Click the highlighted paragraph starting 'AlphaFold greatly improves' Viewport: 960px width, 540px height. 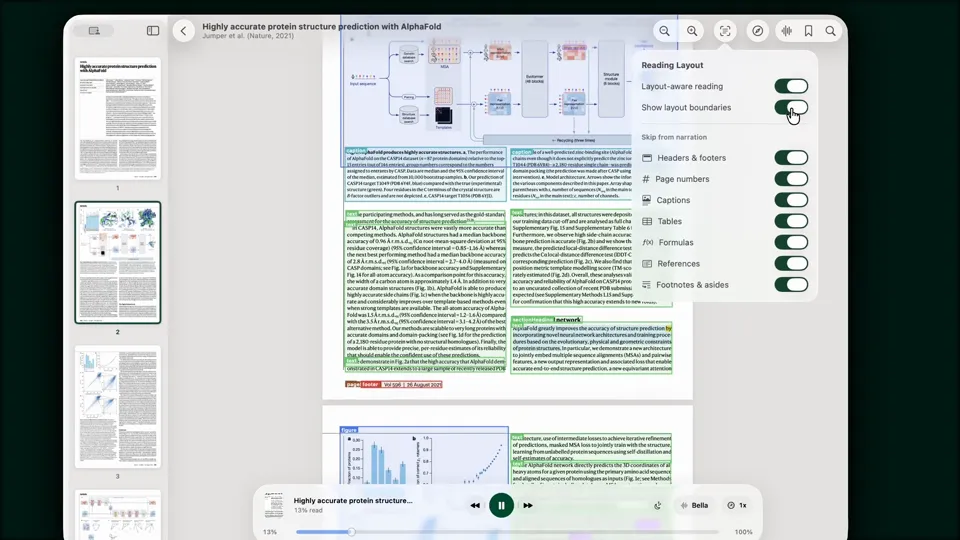(591, 348)
